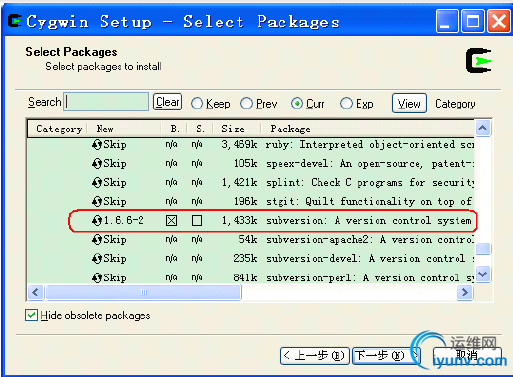Click the View button to change view
This screenshot has height=377, width=513.
tap(409, 103)
